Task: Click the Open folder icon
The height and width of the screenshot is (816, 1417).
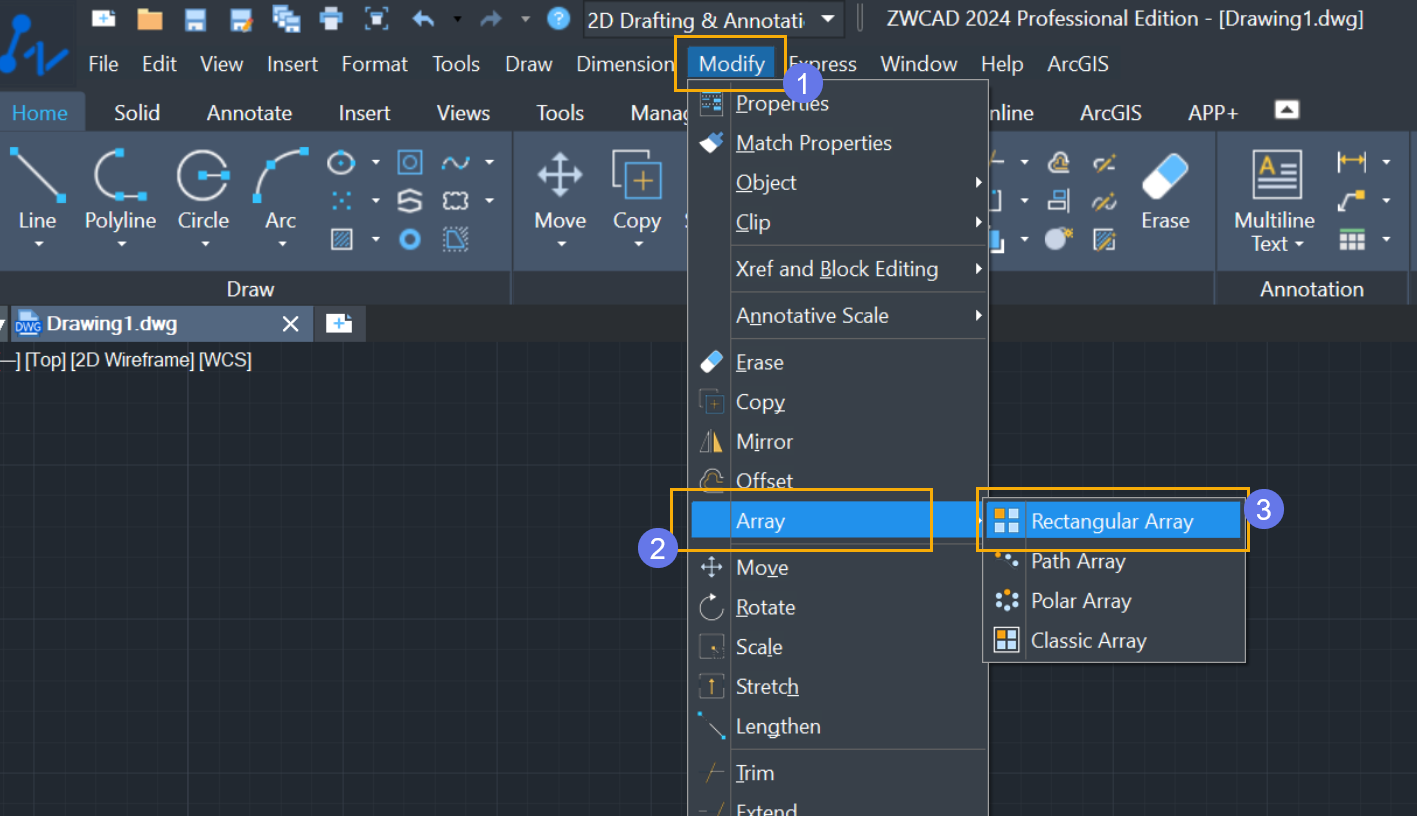Action: (150, 18)
